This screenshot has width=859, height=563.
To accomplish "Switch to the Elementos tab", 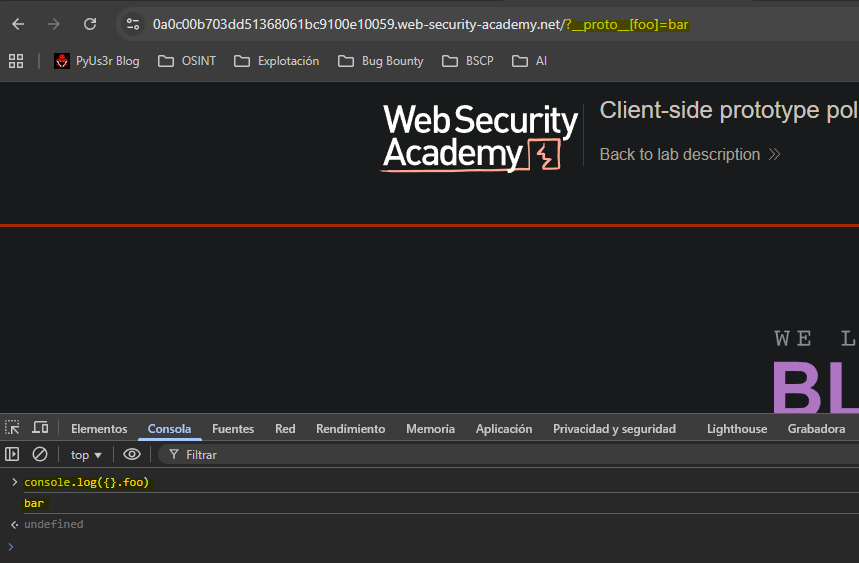I will pos(99,429).
